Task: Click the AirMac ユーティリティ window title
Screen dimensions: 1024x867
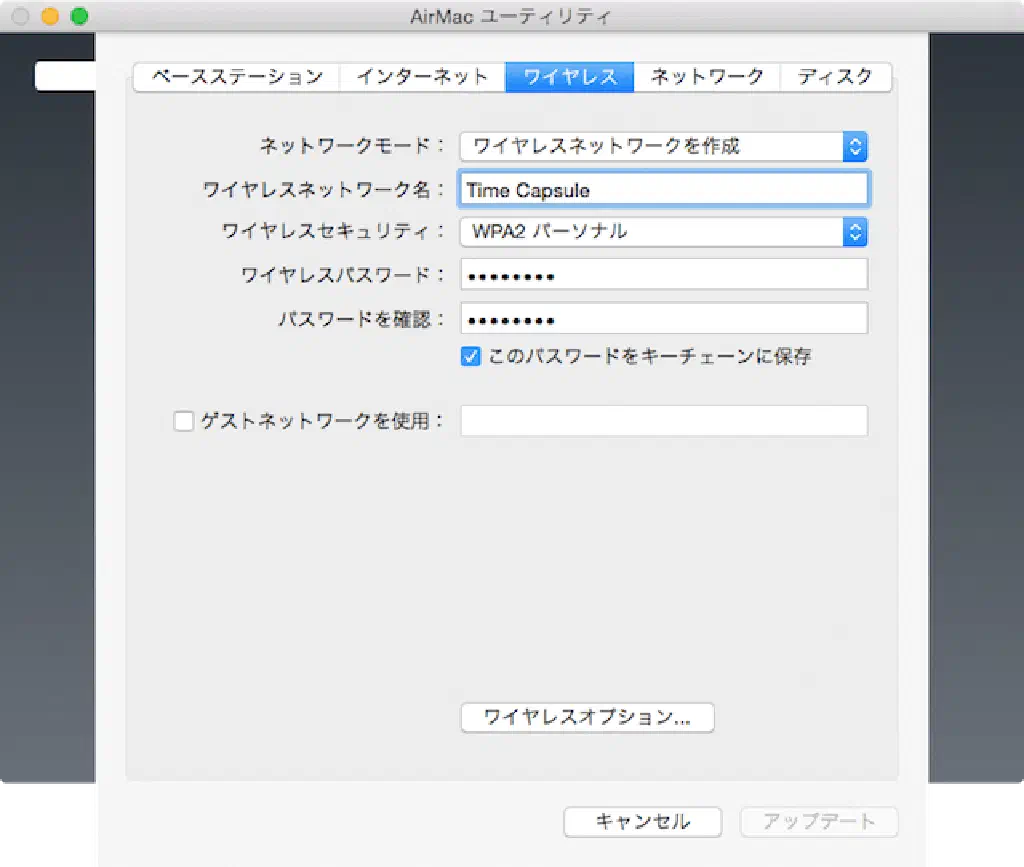Action: pos(510,16)
